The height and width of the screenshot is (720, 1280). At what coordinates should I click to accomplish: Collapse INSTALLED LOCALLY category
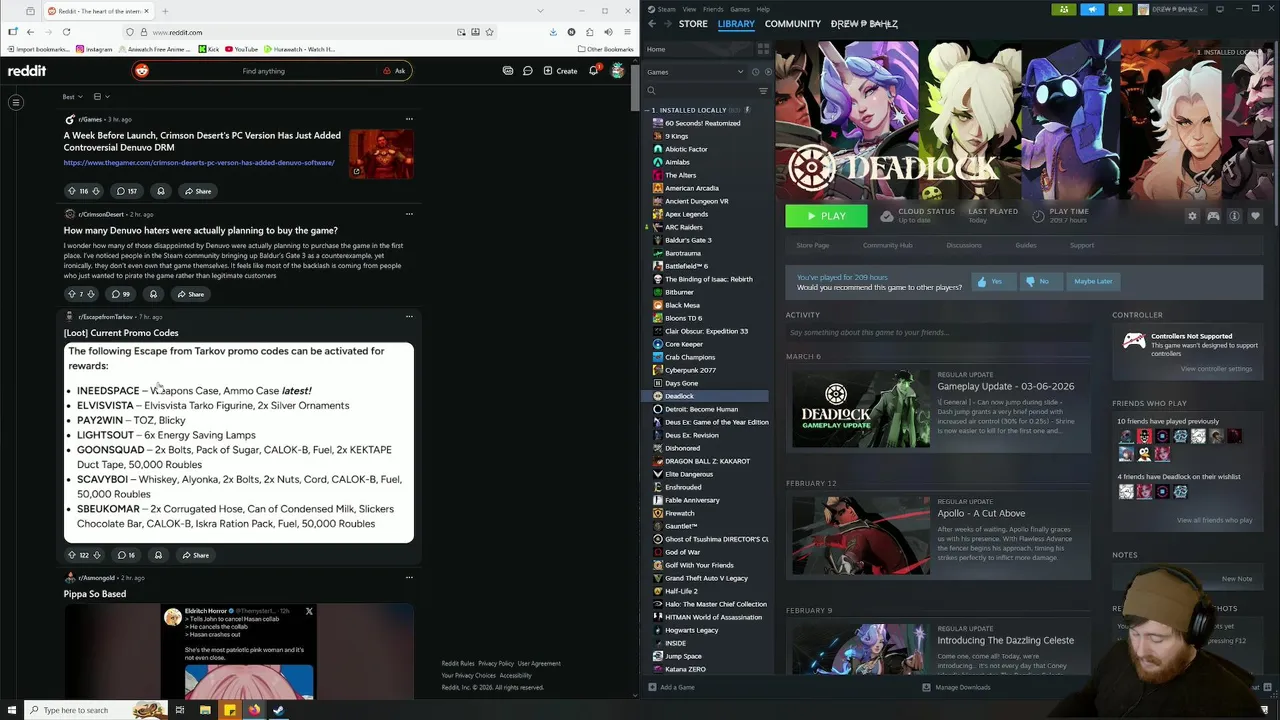tap(648, 110)
